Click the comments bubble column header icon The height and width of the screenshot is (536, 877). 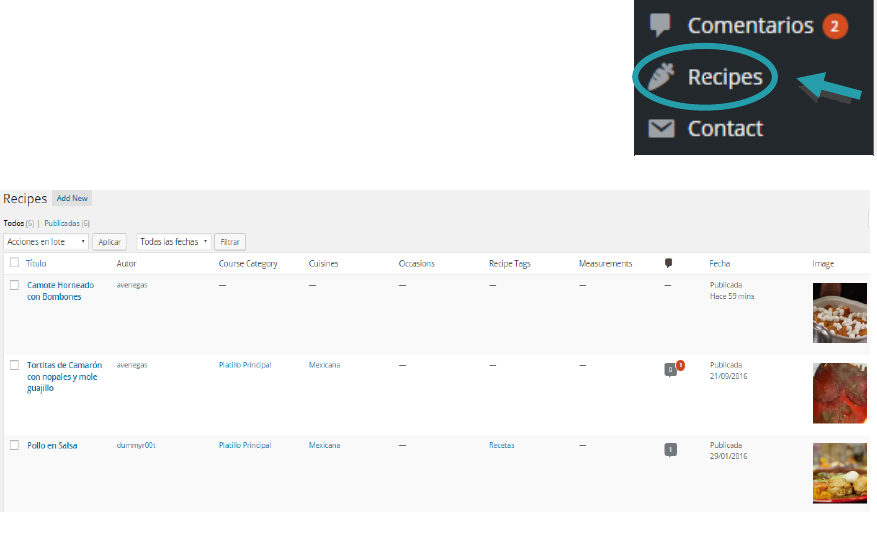pyautogui.click(x=668, y=263)
